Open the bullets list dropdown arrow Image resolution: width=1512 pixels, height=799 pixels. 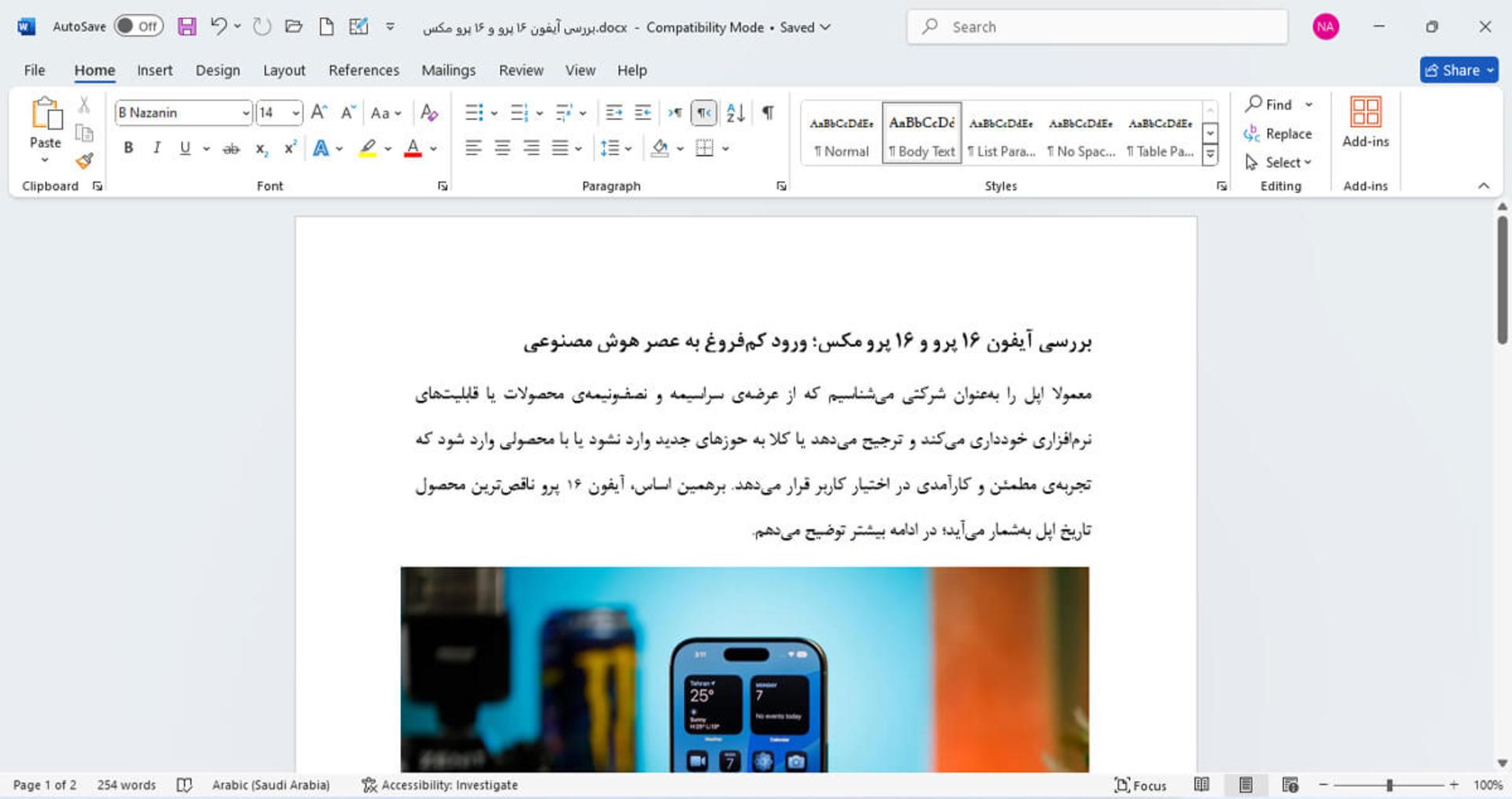tap(494, 113)
